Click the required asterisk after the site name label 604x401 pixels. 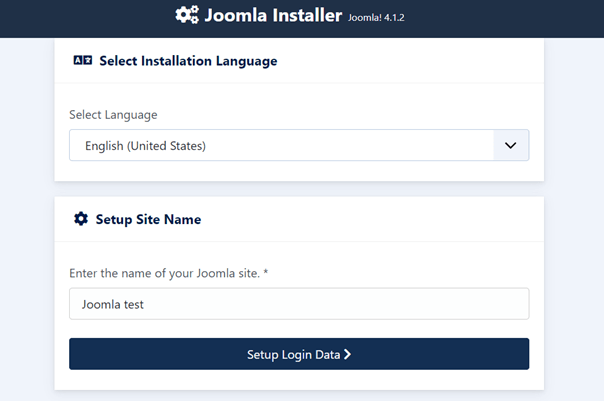tap(266, 273)
